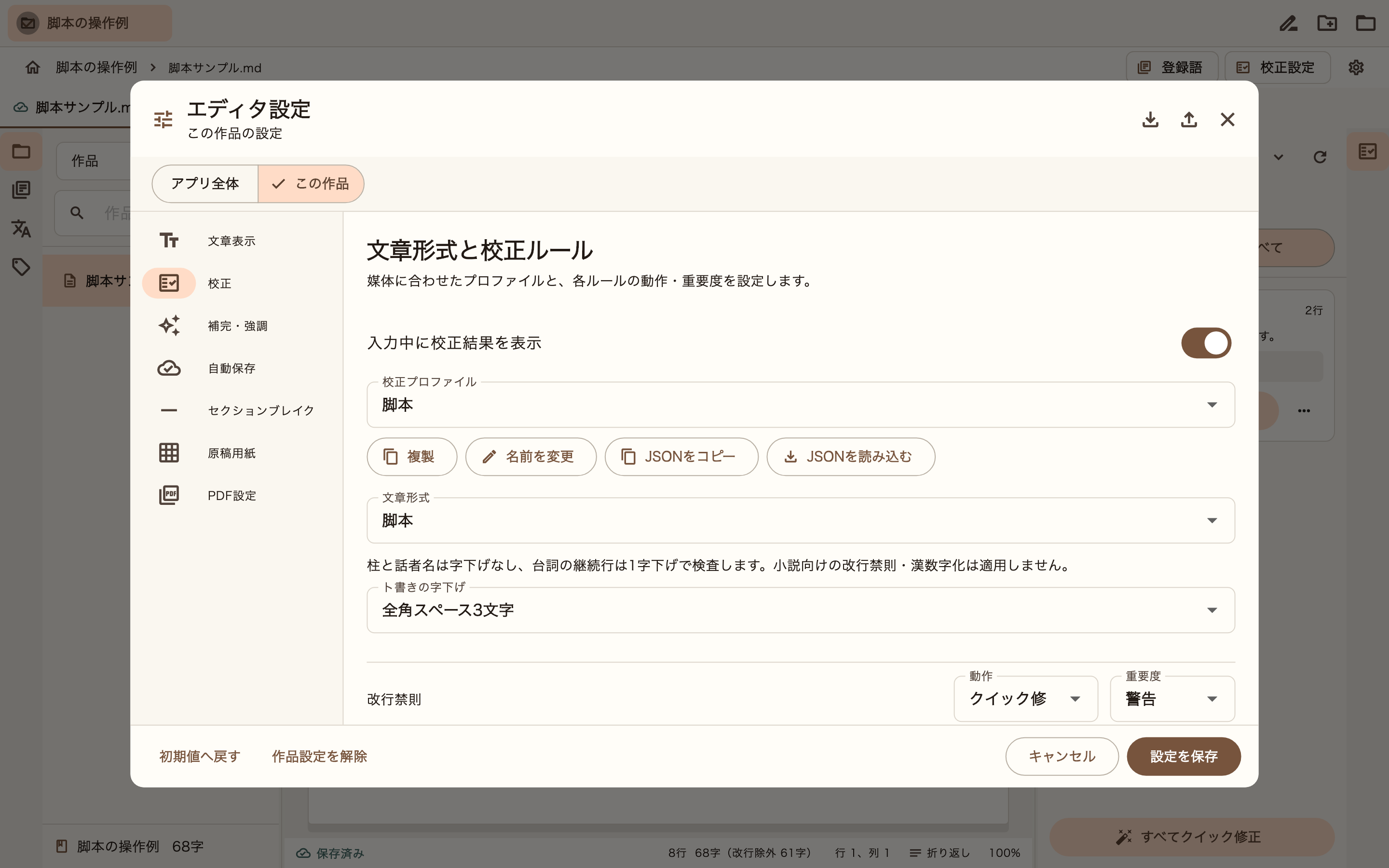This screenshot has width=1389, height=868.
Task: Open 重要度 dropdown for 改行禁則
Action: pos(1172,699)
